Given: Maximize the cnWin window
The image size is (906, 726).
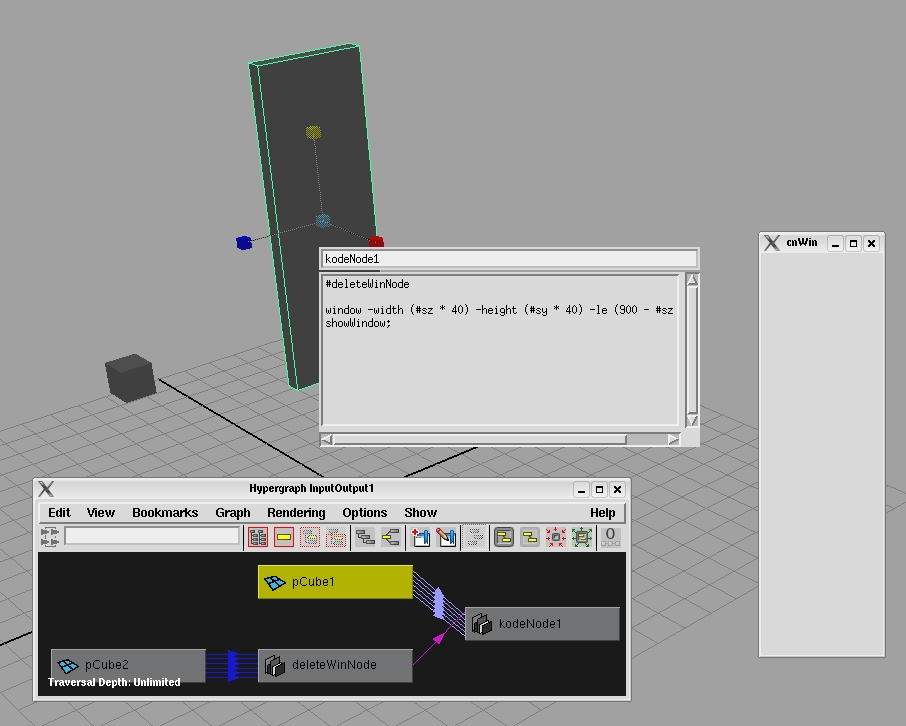Looking at the screenshot, I should point(853,243).
